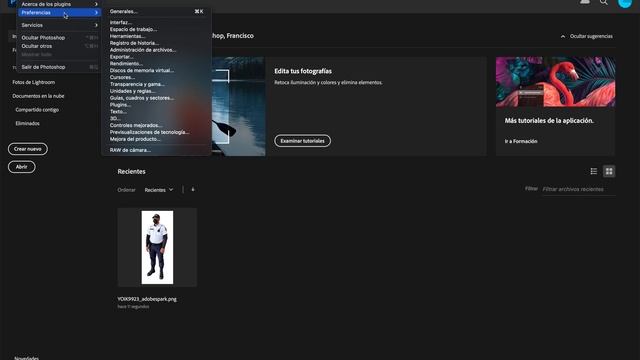Choose Salir de Photoshop
The image size is (640, 360).
59,67
